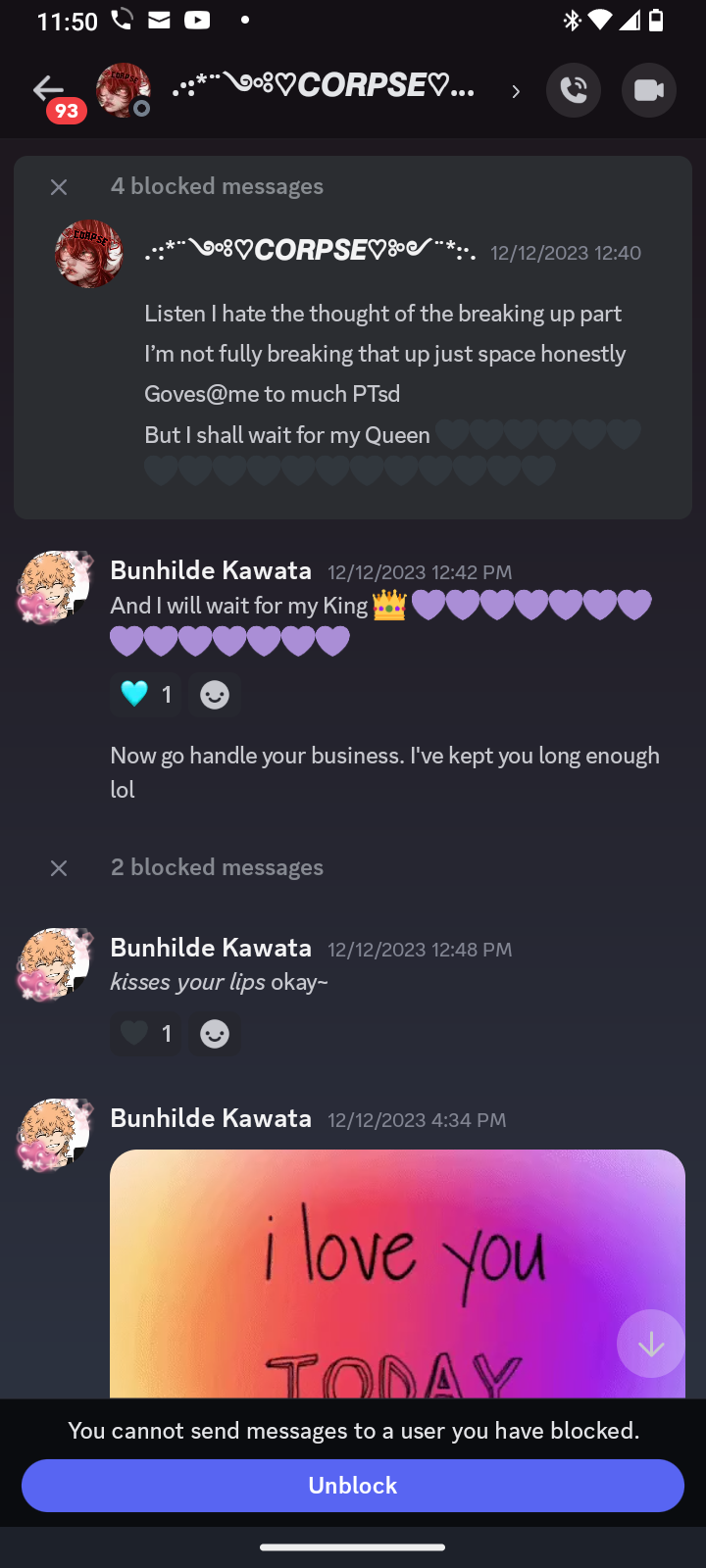Open CORPSE avatar in header

pyautogui.click(x=123, y=90)
